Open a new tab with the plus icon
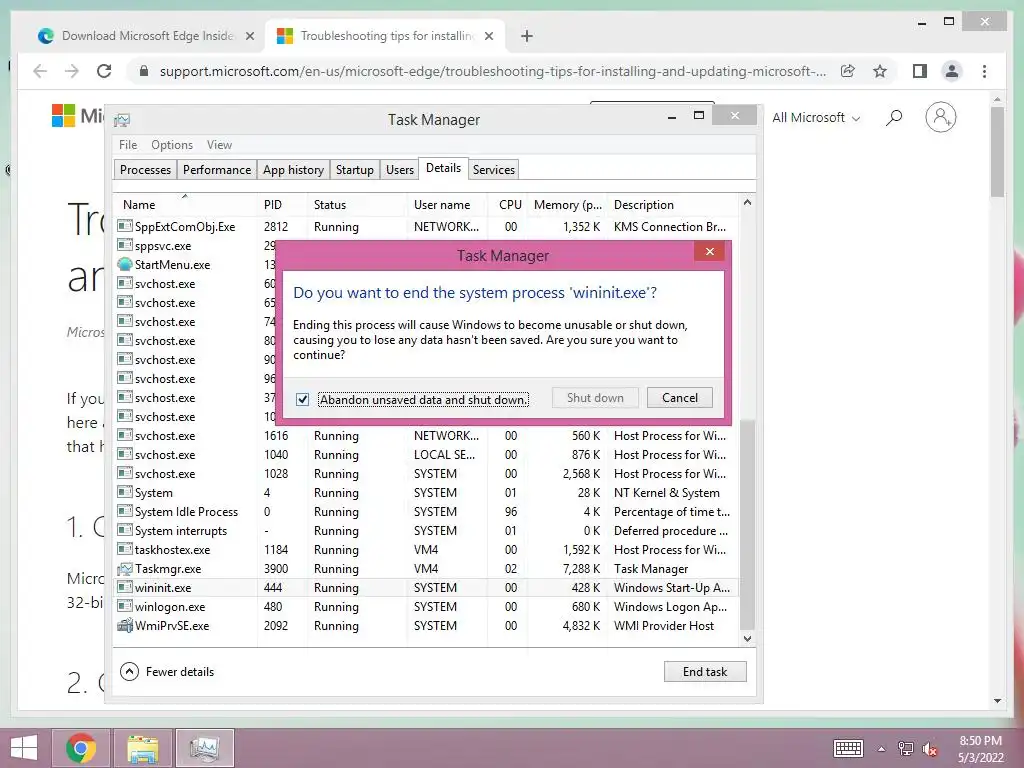Viewport: 1024px width, 768px height. pos(527,36)
